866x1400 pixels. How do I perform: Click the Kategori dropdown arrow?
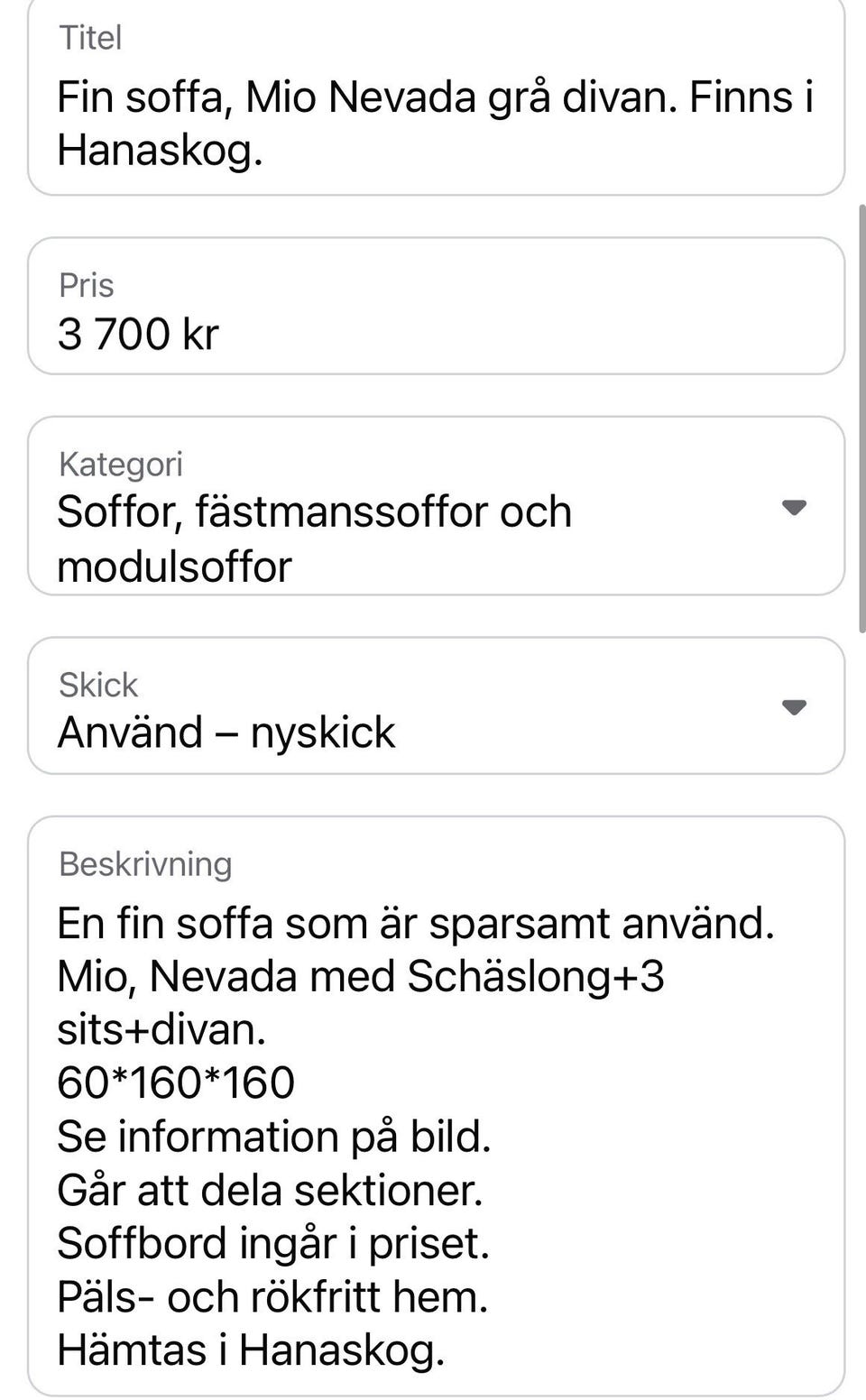point(794,508)
